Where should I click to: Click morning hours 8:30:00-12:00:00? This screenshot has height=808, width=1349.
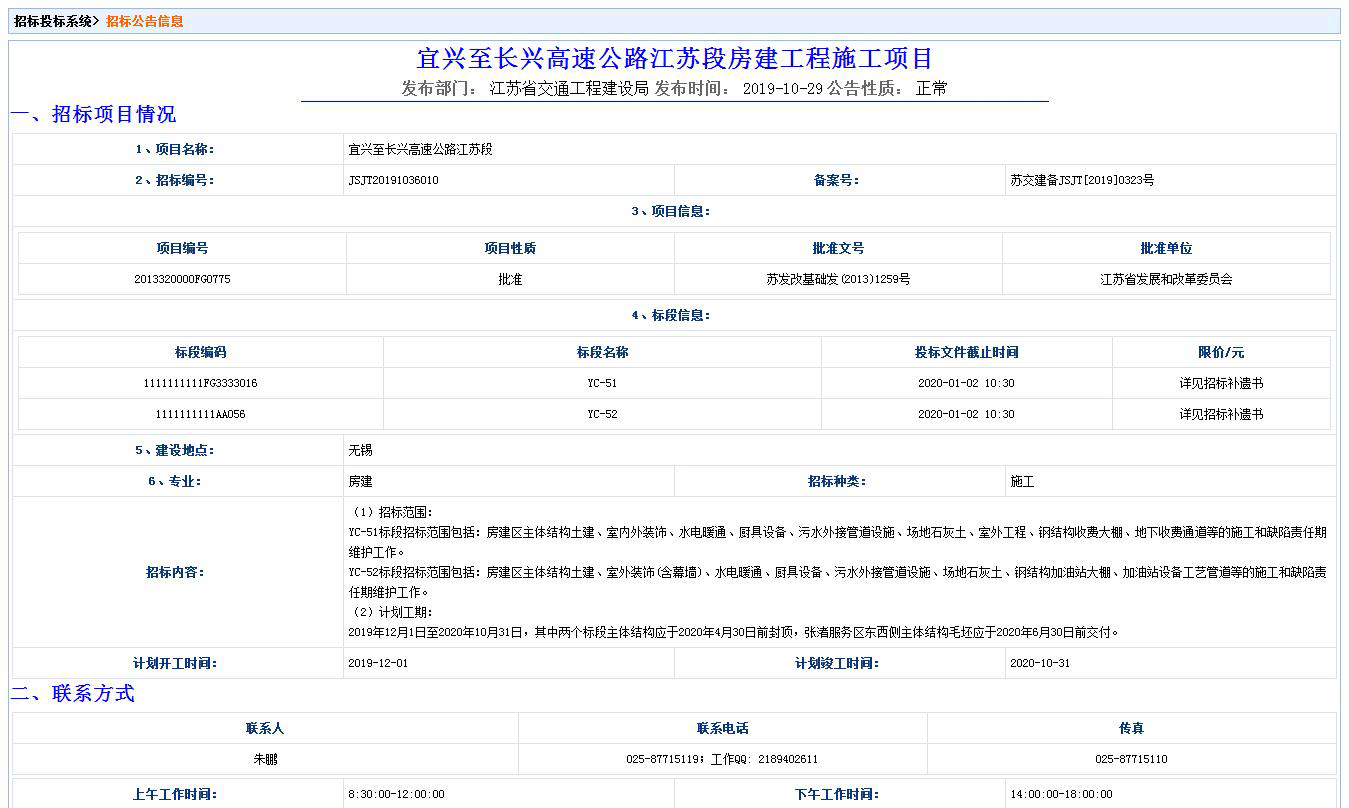click(x=396, y=794)
